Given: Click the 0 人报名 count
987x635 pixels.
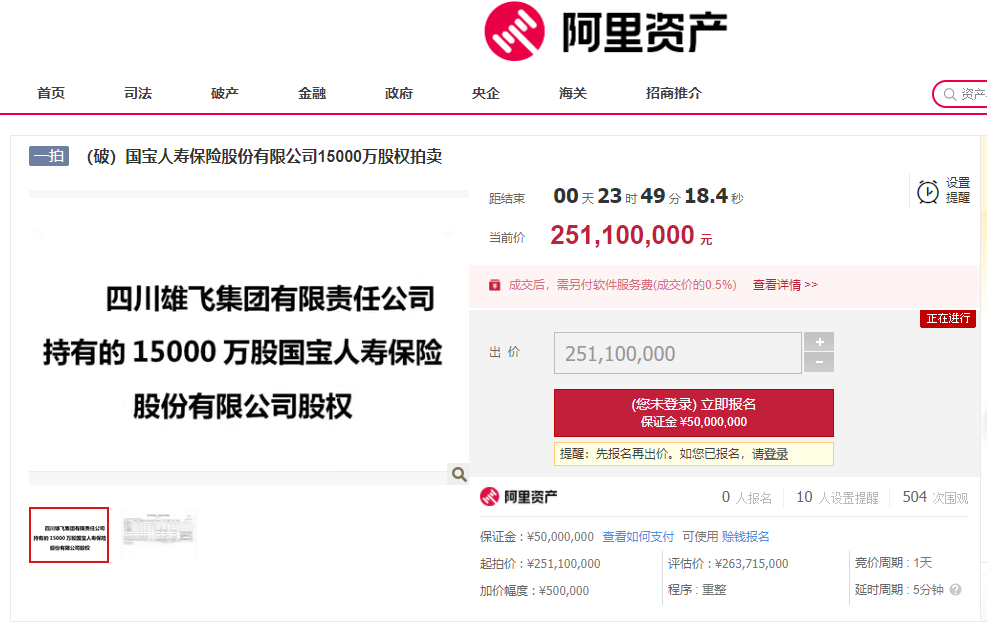Looking at the screenshot, I should tap(747, 498).
